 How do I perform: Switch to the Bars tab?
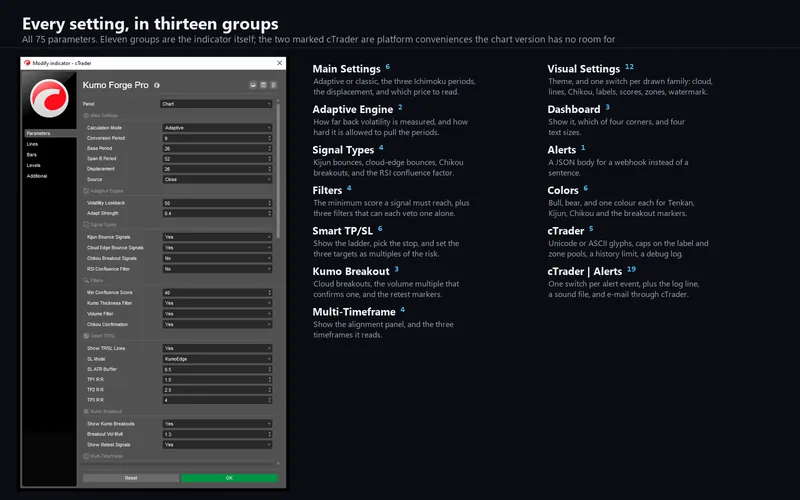(32, 155)
